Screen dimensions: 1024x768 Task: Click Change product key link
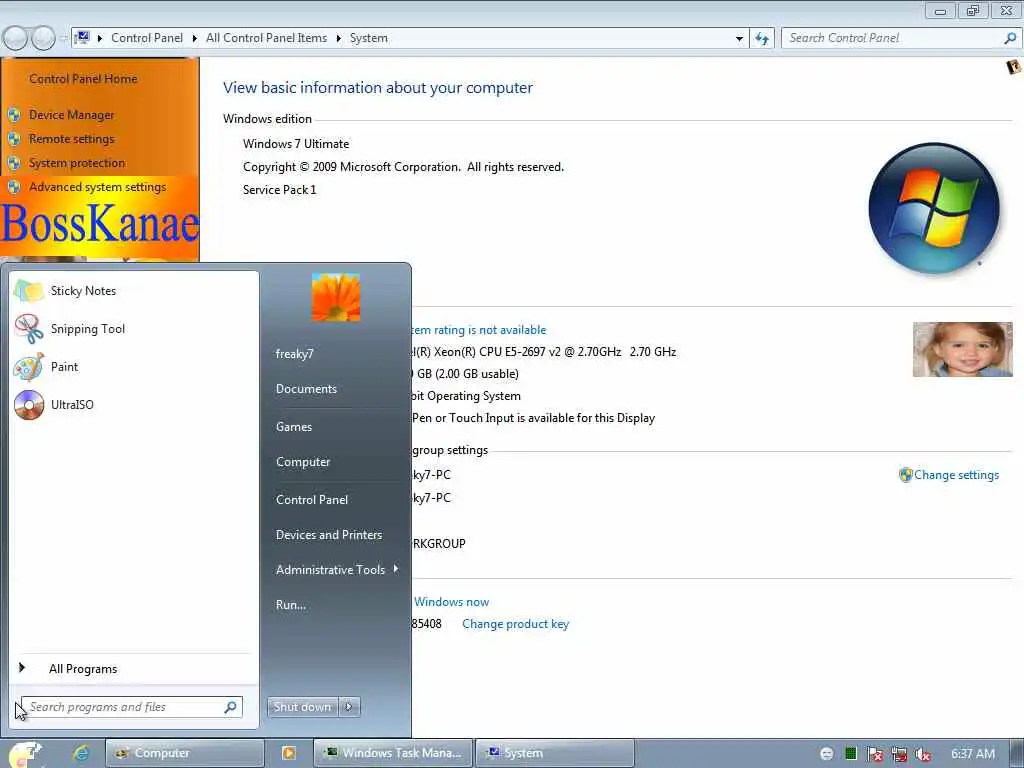click(515, 624)
